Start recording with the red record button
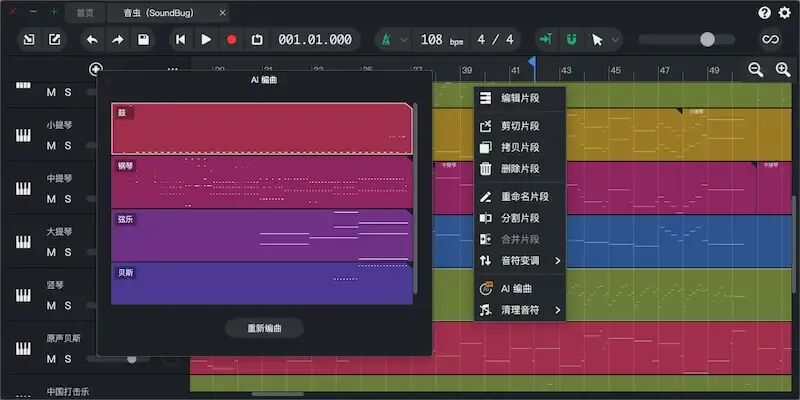This screenshot has height=400, width=800. click(232, 39)
